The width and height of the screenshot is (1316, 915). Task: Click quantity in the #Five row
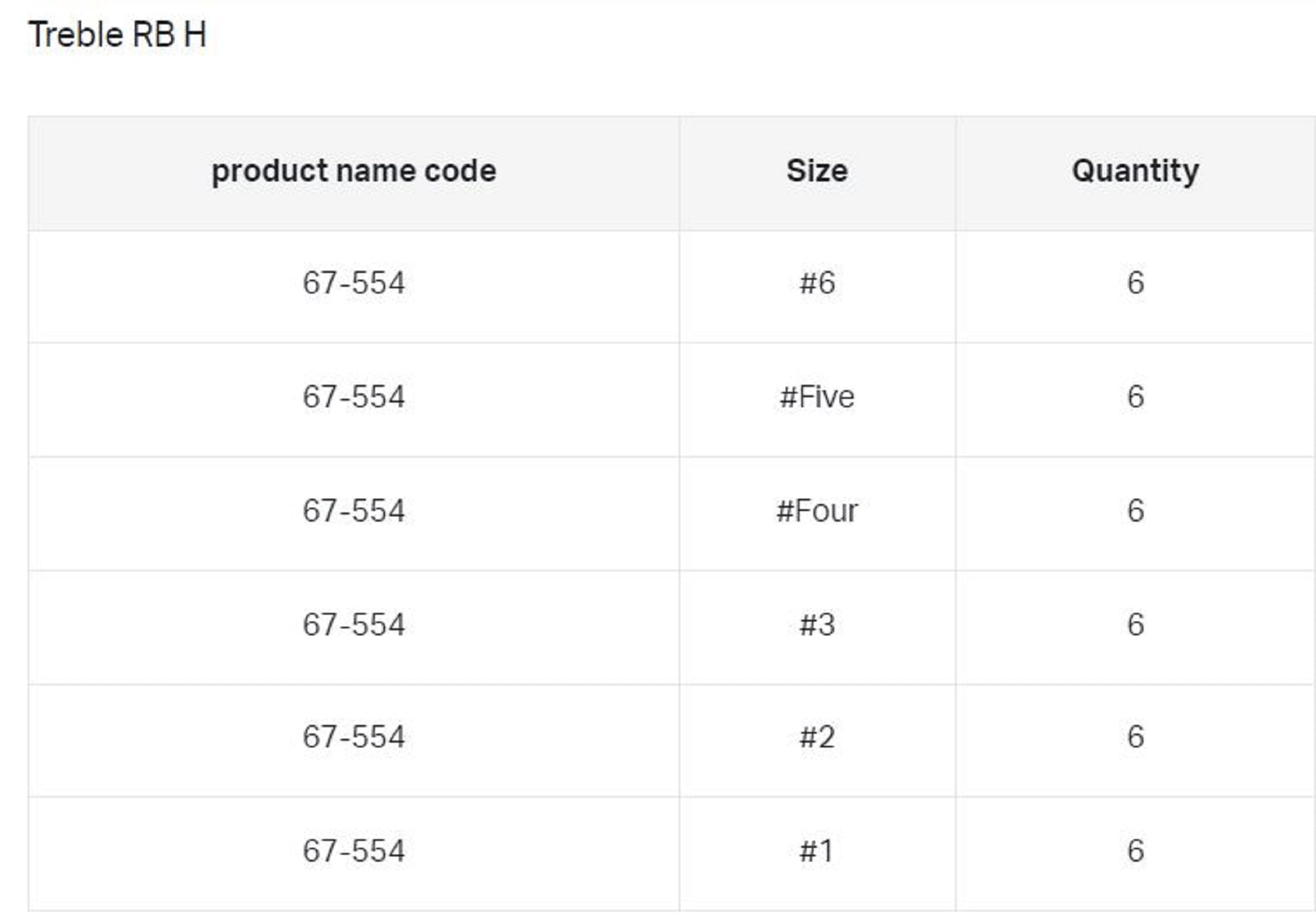(x=1135, y=397)
